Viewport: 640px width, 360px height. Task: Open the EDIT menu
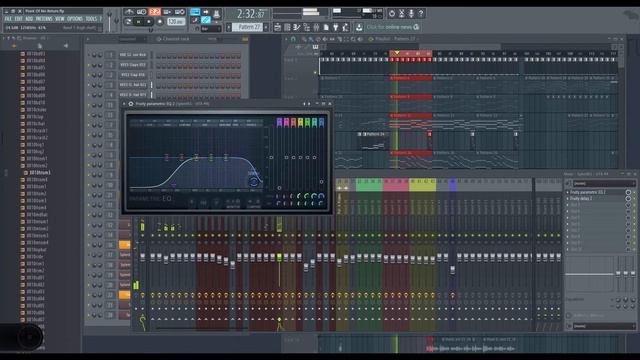19,19
